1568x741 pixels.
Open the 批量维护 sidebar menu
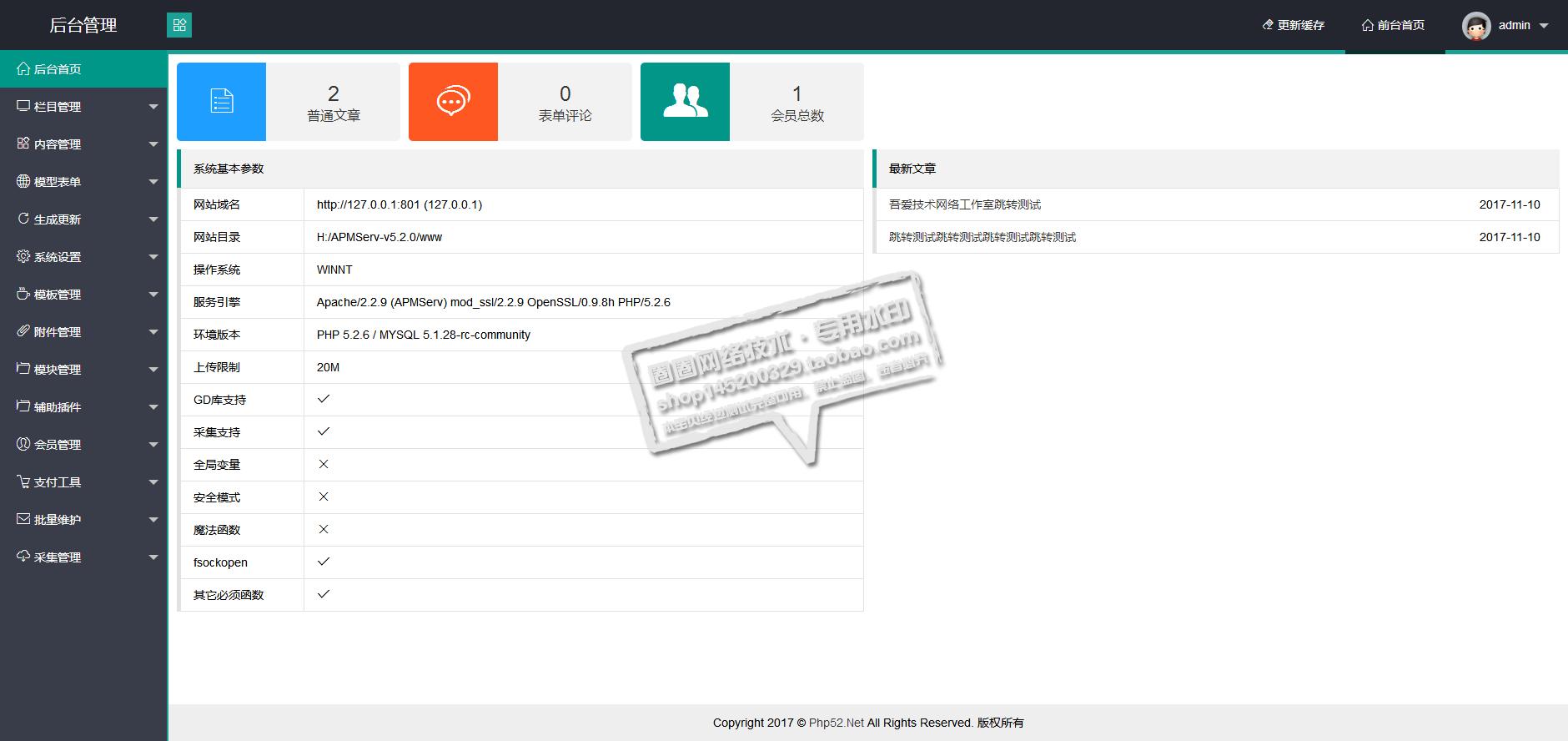click(x=57, y=520)
